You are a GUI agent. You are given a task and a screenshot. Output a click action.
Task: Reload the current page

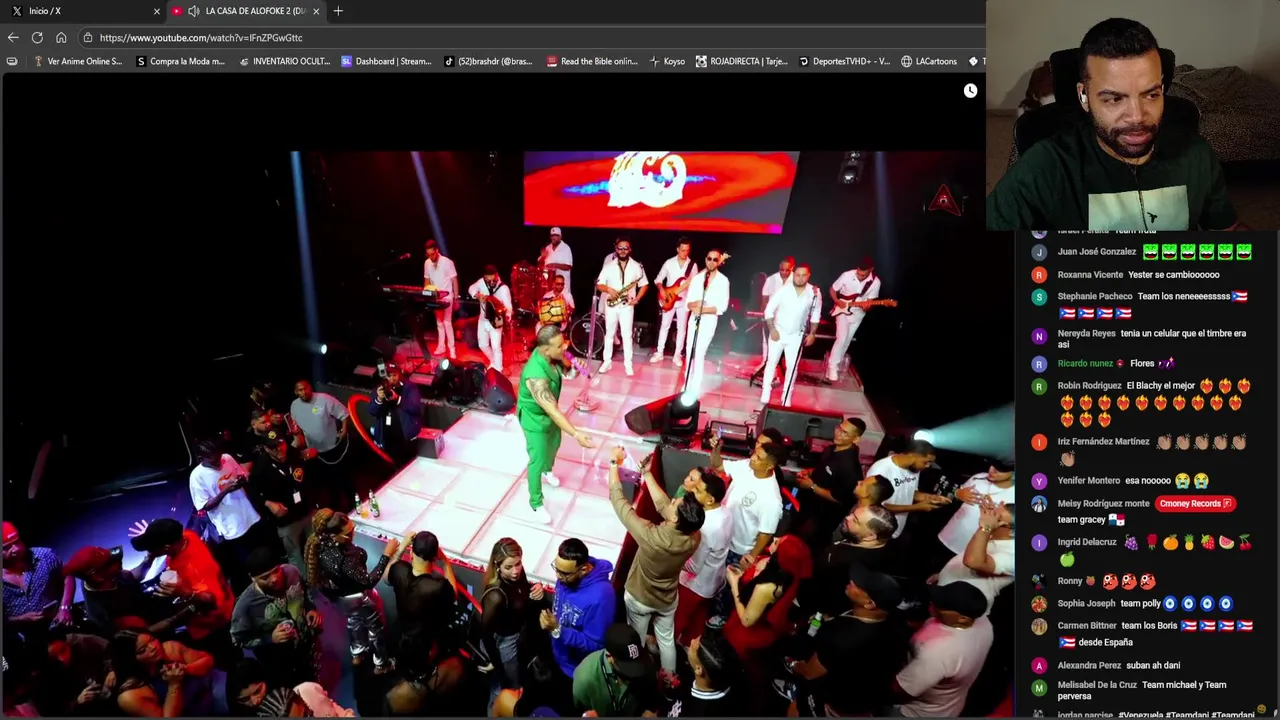tap(37, 37)
